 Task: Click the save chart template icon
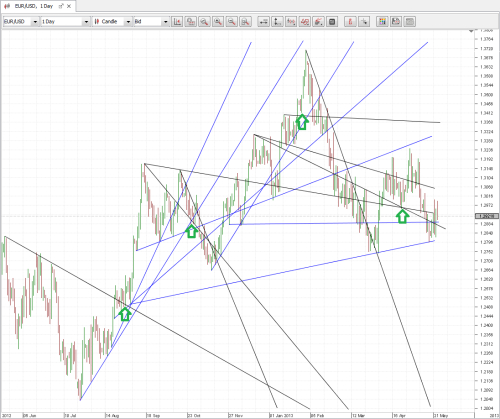click(x=396, y=22)
